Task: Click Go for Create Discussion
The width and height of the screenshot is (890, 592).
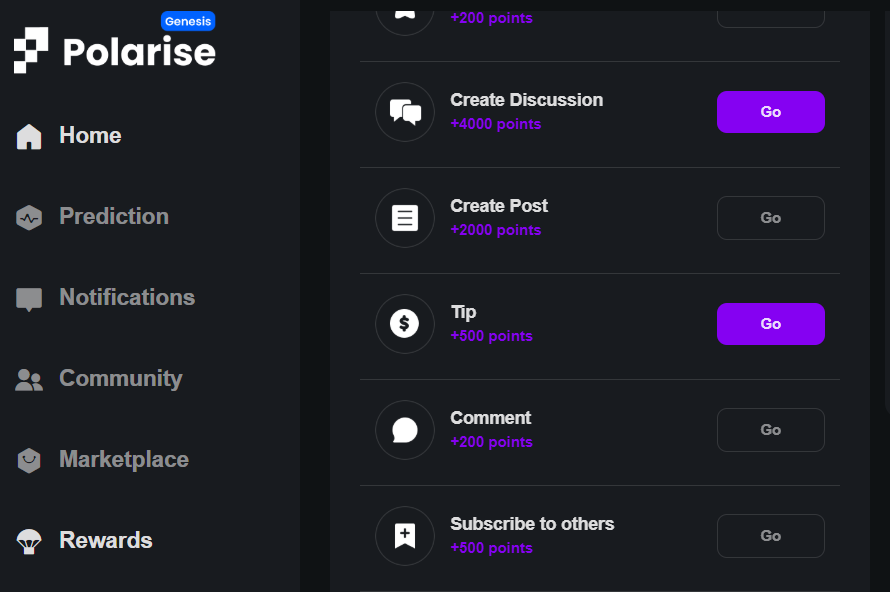Action: click(771, 112)
